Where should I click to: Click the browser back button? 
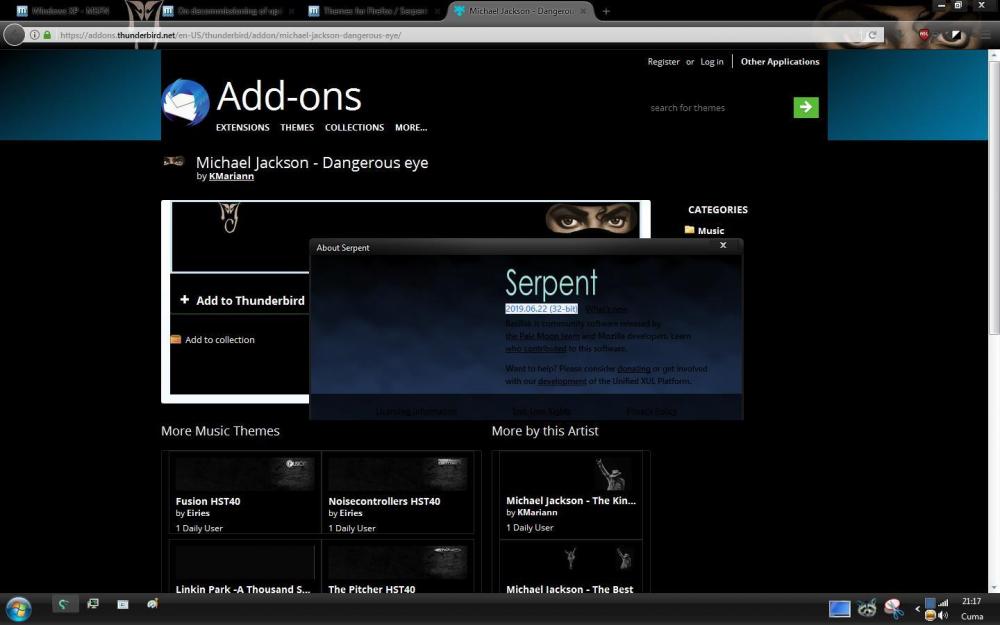coord(14,35)
